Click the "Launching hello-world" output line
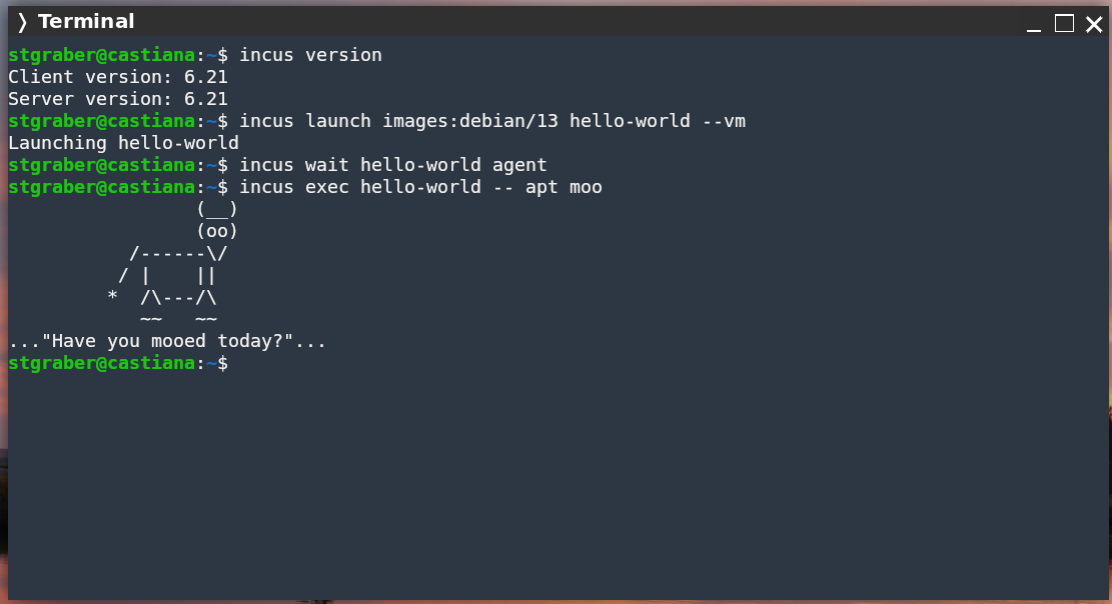 [x=123, y=143]
